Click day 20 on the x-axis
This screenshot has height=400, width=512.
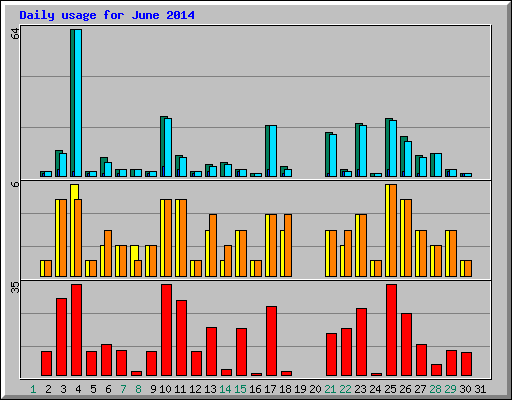point(315,389)
